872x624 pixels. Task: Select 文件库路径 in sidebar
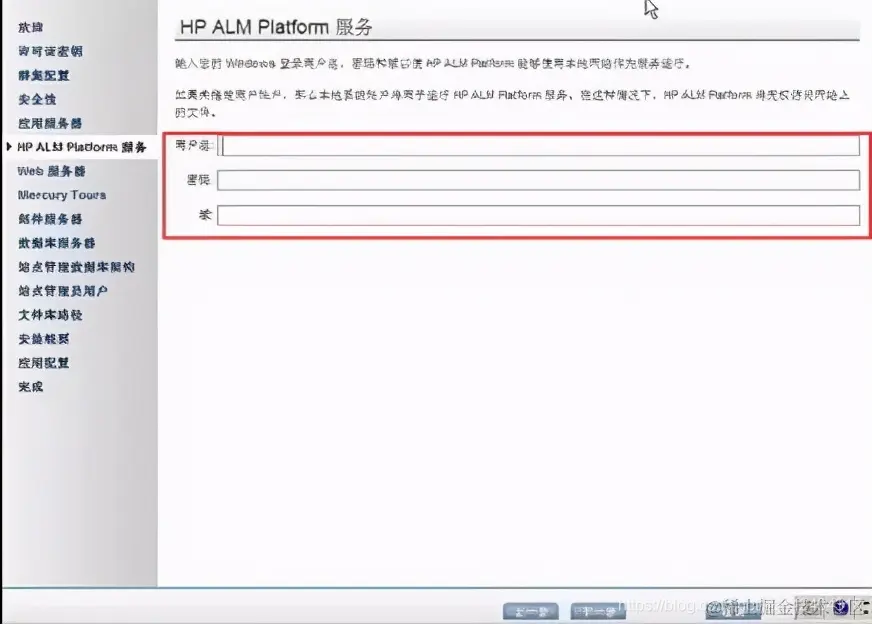point(50,314)
